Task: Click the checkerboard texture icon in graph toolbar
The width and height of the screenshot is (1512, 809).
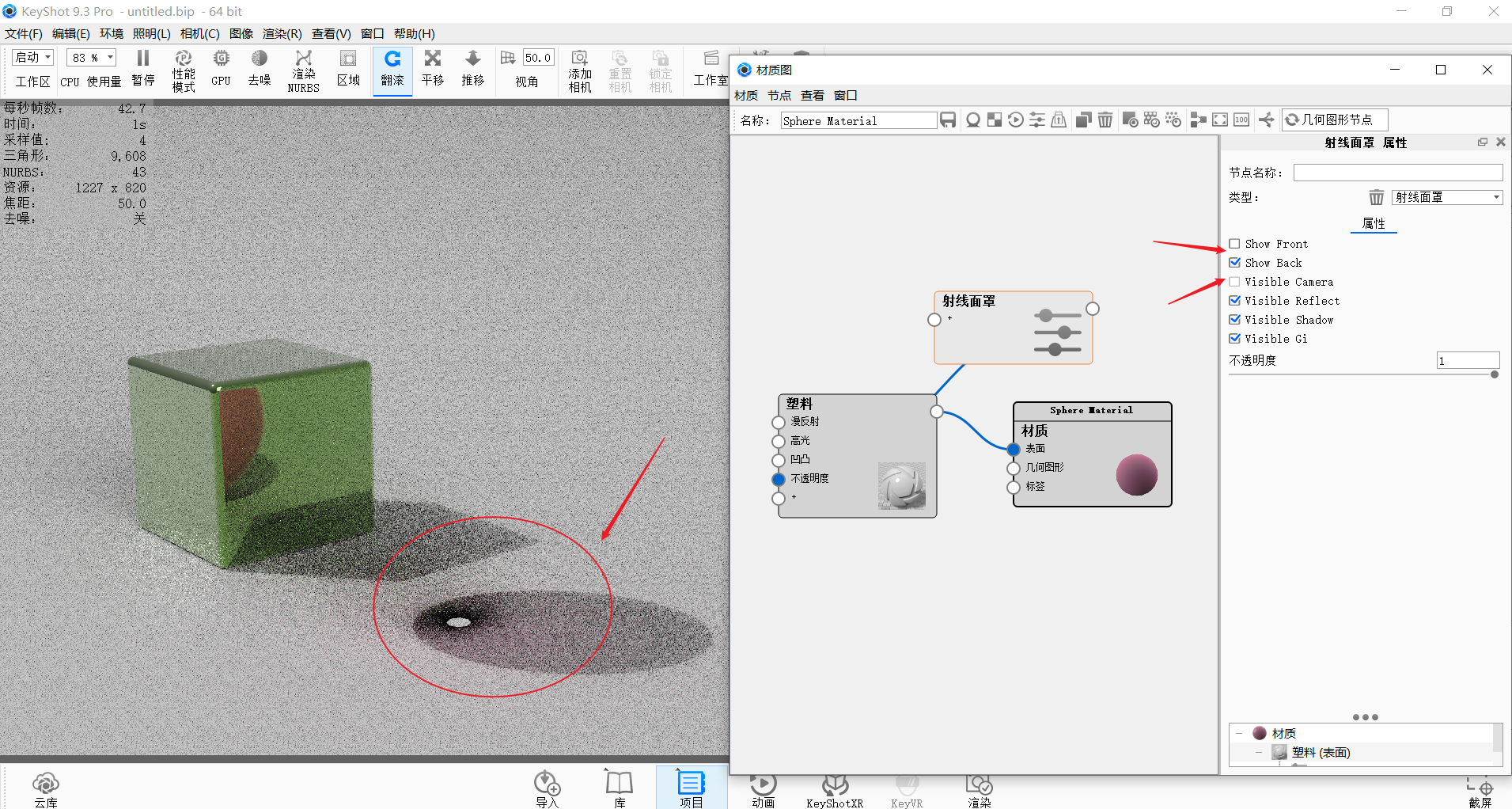Action: point(995,120)
